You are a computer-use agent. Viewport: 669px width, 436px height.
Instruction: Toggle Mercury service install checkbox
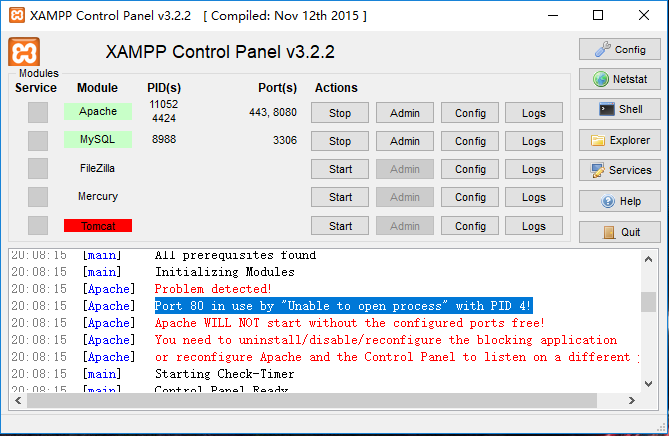tap(38, 197)
